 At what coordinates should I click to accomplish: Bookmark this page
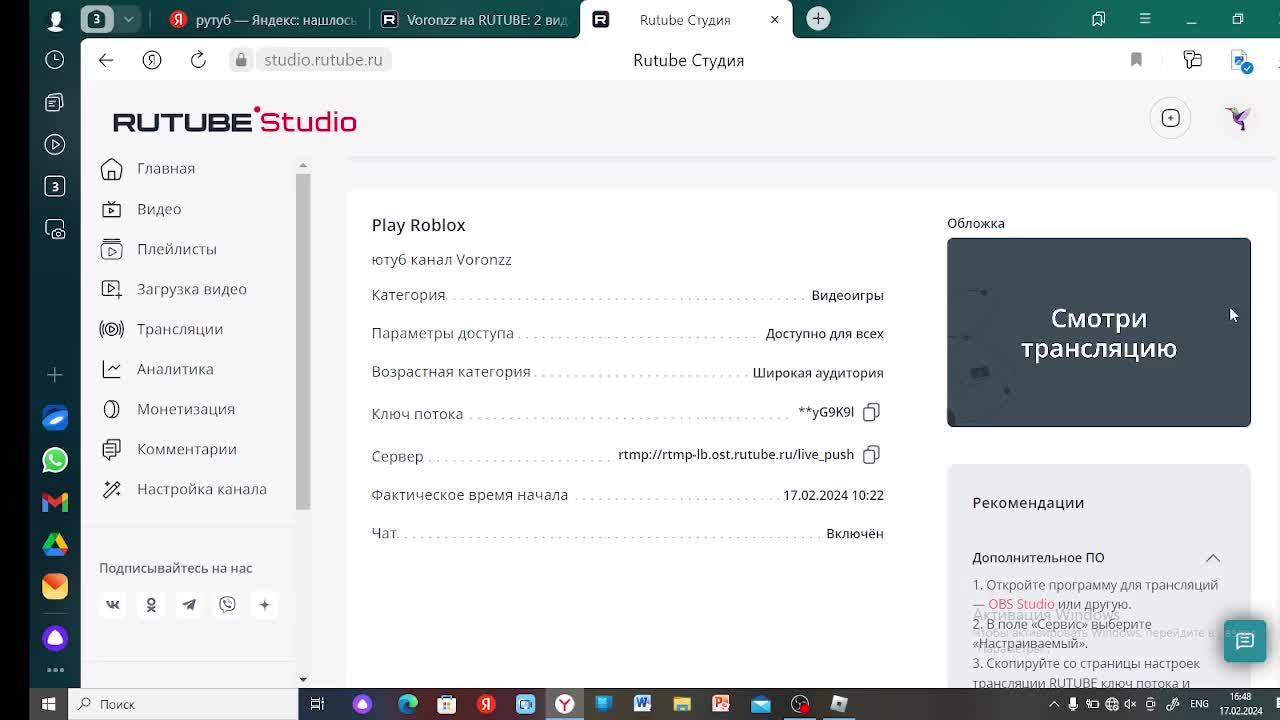coord(1136,60)
